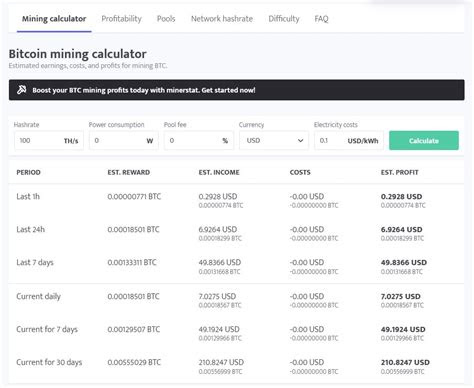This screenshot has width=474, height=388.
Task: Click income value 0.2928 USD
Action: coord(218,196)
